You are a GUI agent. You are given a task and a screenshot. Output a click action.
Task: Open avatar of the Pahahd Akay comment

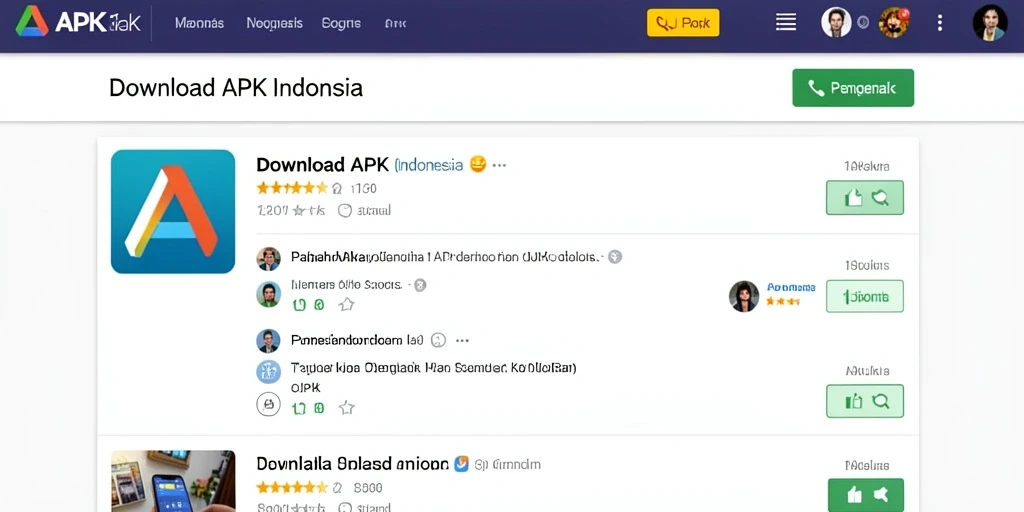coord(268,259)
